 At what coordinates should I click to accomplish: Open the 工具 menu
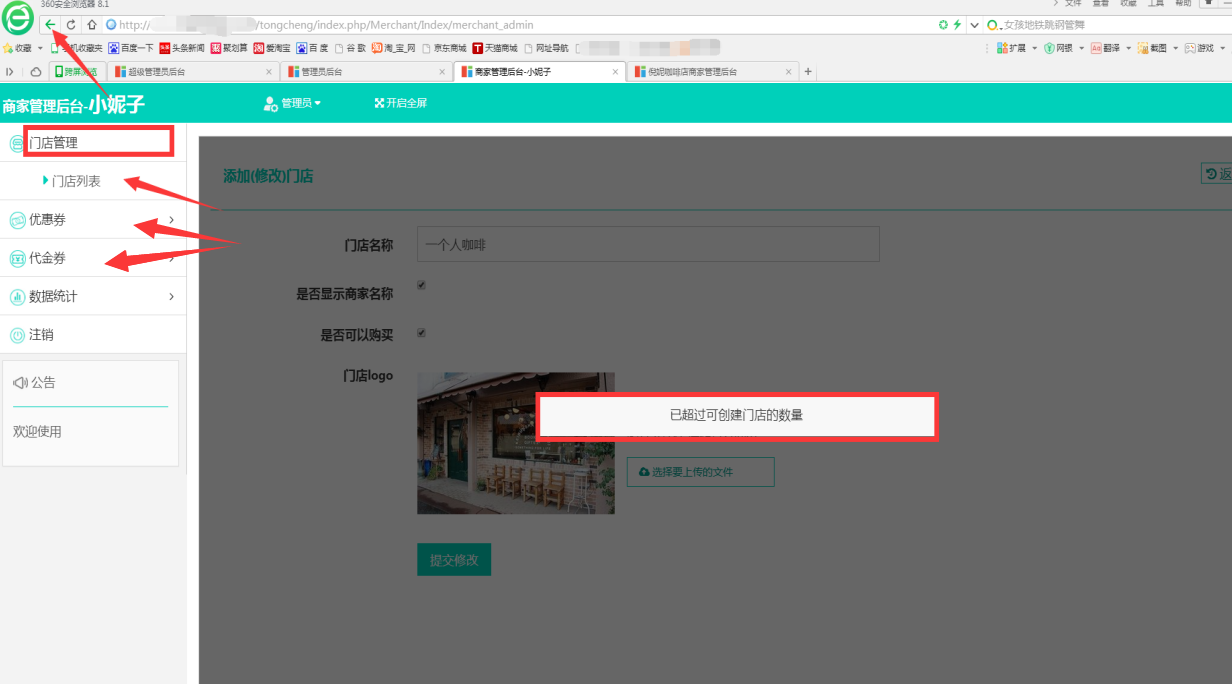(x=1156, y=4)
